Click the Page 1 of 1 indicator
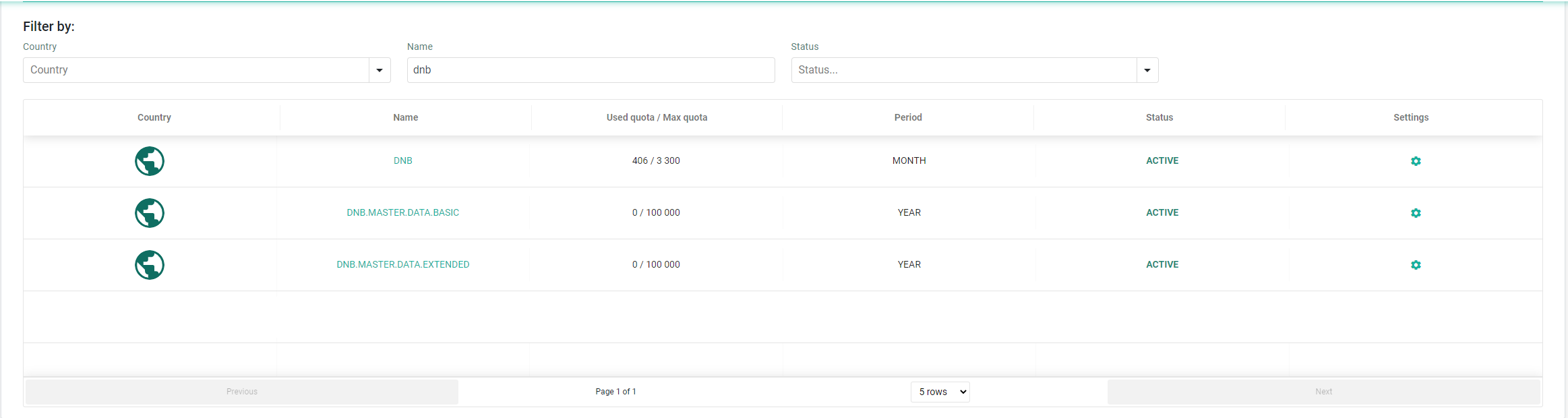Viewport: 1568px width, 418px height. pyautogui.click(x=615, y=392)
